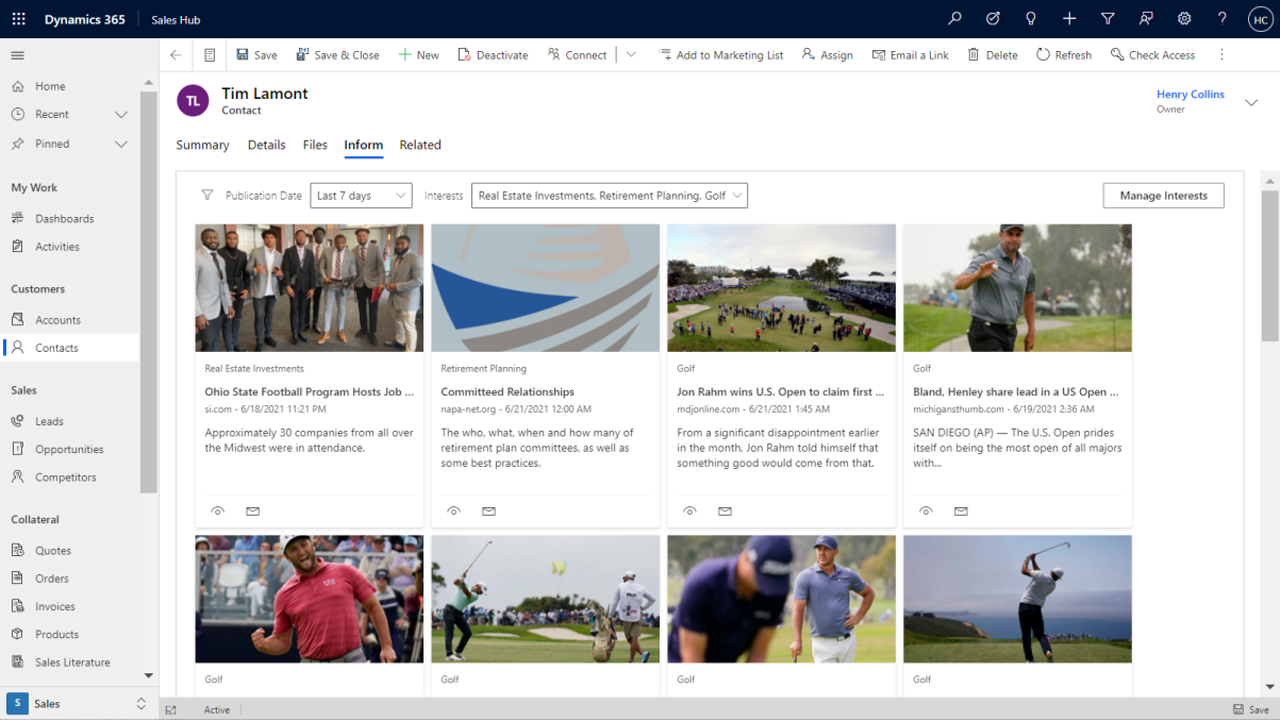Click the back arrow in command bar
This screenshot has height=720, width=1280.
pos(176,55)
